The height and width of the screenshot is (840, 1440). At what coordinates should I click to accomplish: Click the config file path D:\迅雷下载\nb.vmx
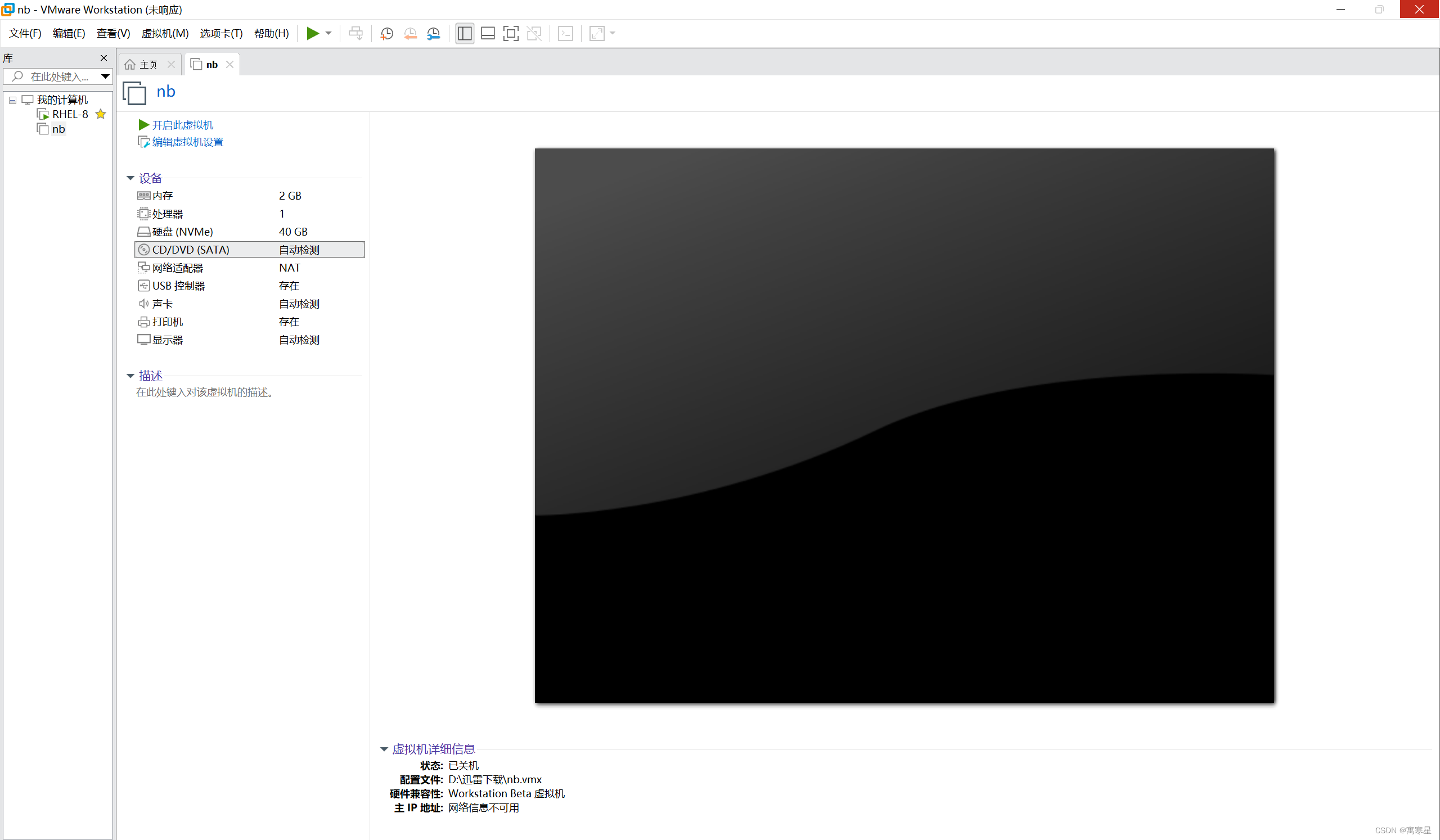pyautogui.click(x=495, y=779)
